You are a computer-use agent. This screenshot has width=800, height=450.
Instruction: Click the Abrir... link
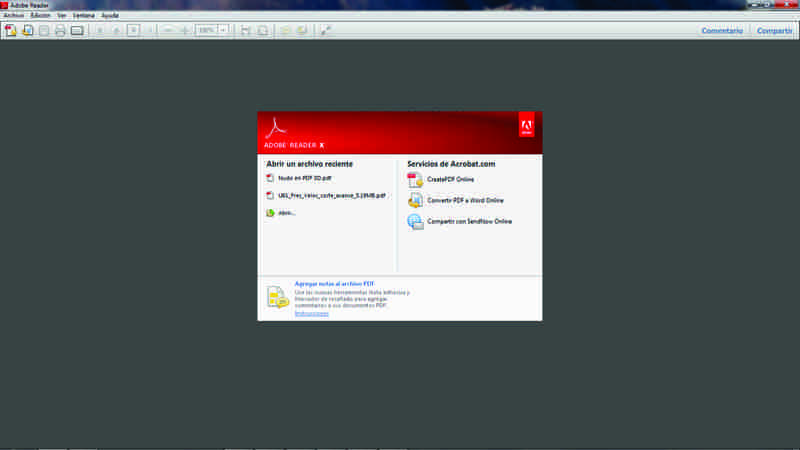pyautogui.click(x=287, y=213)
